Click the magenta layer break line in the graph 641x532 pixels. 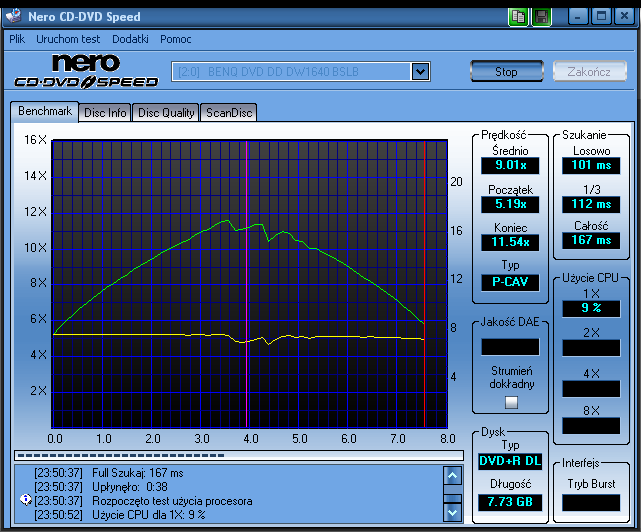pyautogui.click(x=247, y=284)
